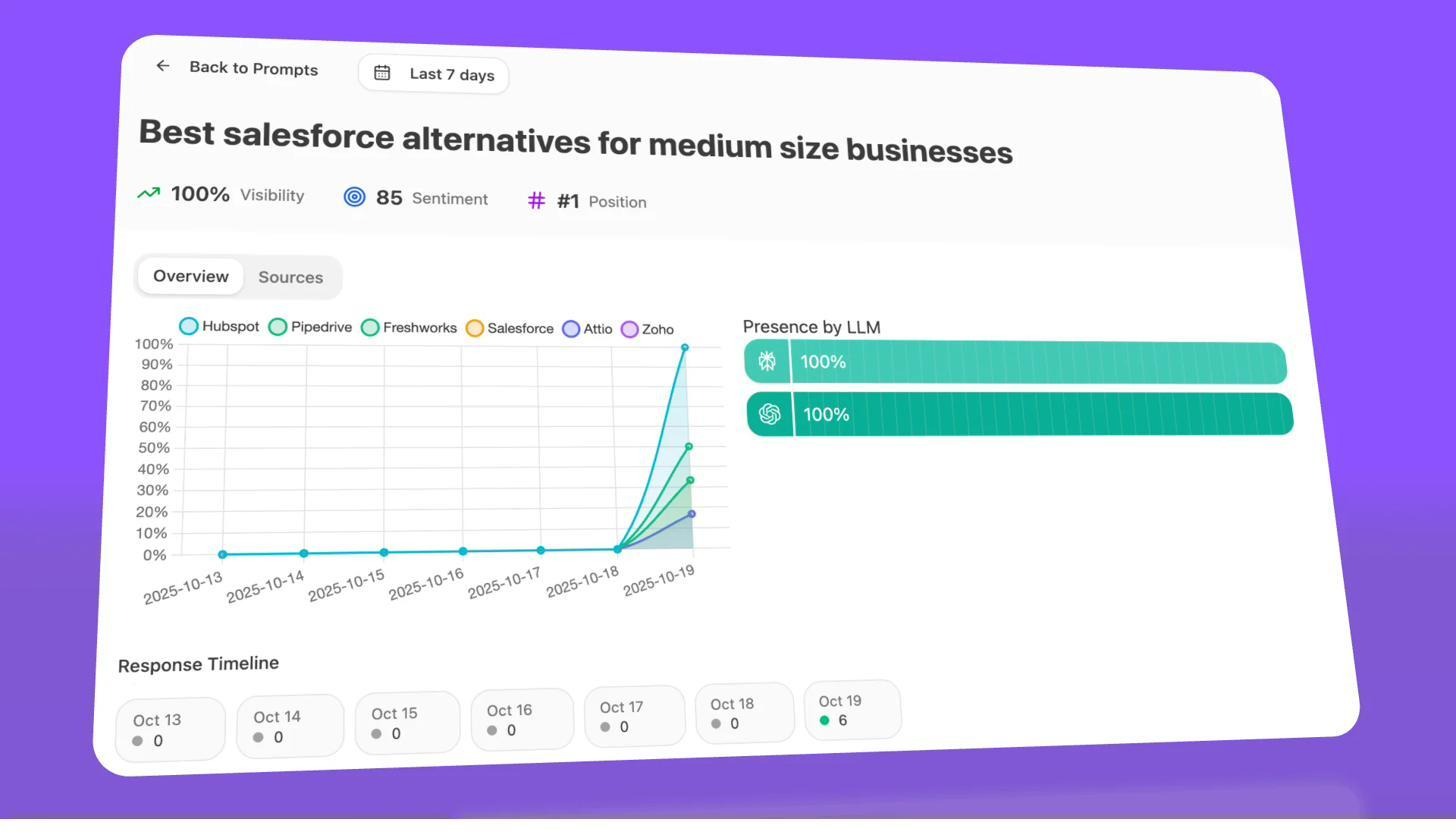Open the Last 7 days date range selector
The image size is (1456, 840).
(x=433, y=73)
